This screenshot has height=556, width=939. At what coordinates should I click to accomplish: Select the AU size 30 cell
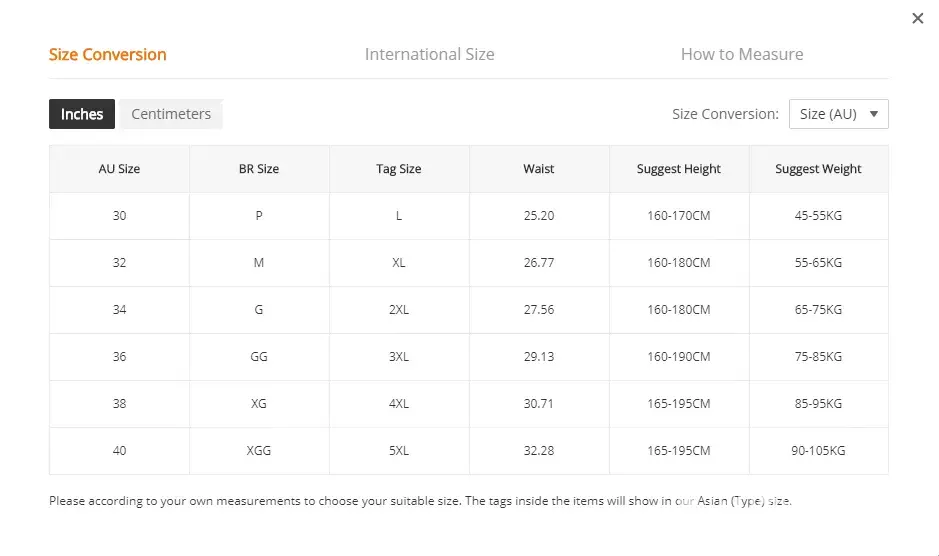click(119, 216)
